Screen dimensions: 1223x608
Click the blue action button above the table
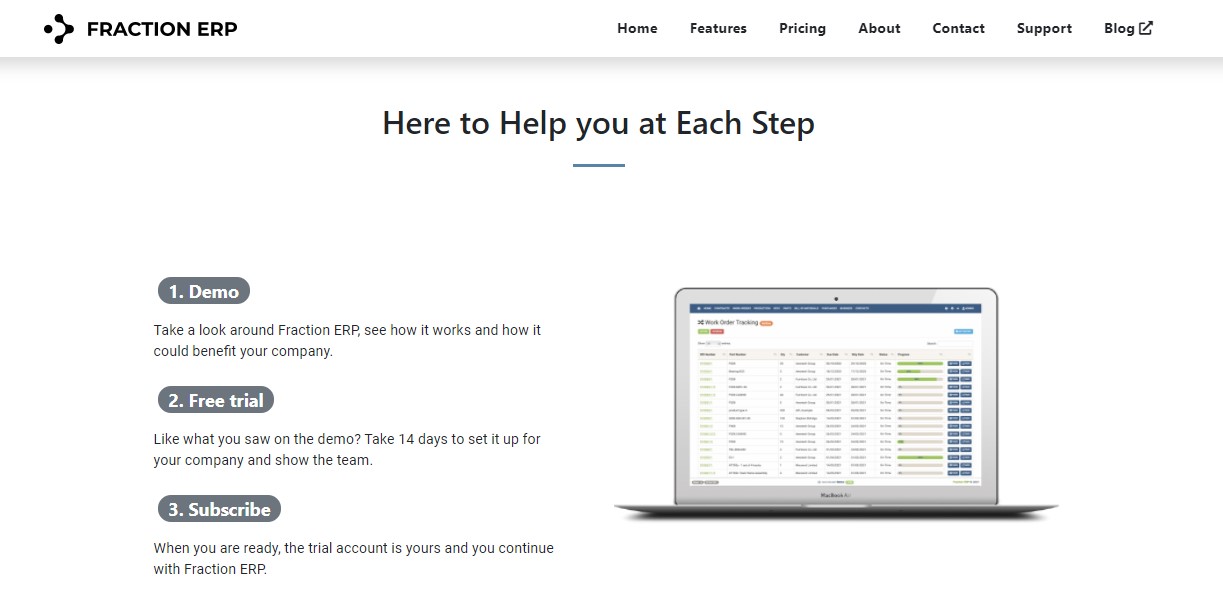(964, 331)
